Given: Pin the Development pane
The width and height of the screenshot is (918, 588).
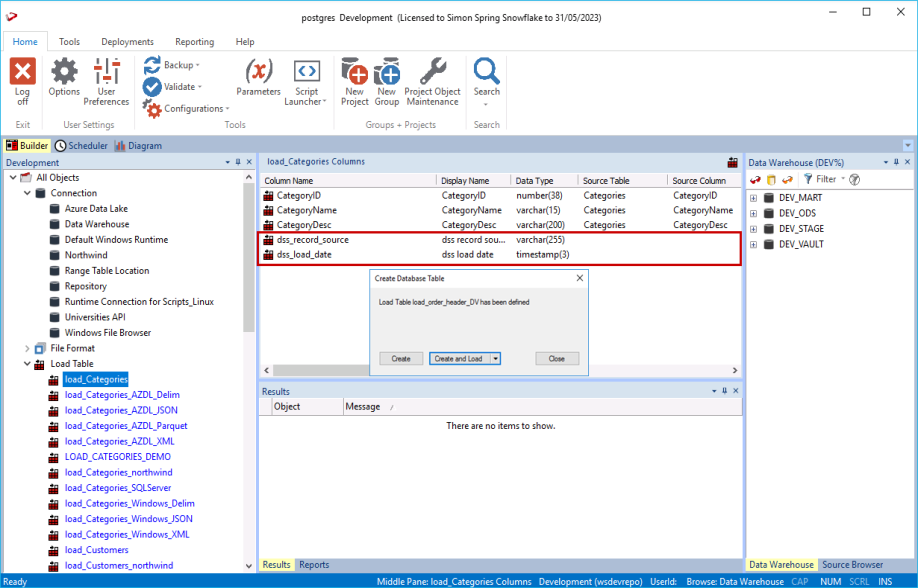Looking at the screenshot, I should pyautogui.click(x=238, y=162).
